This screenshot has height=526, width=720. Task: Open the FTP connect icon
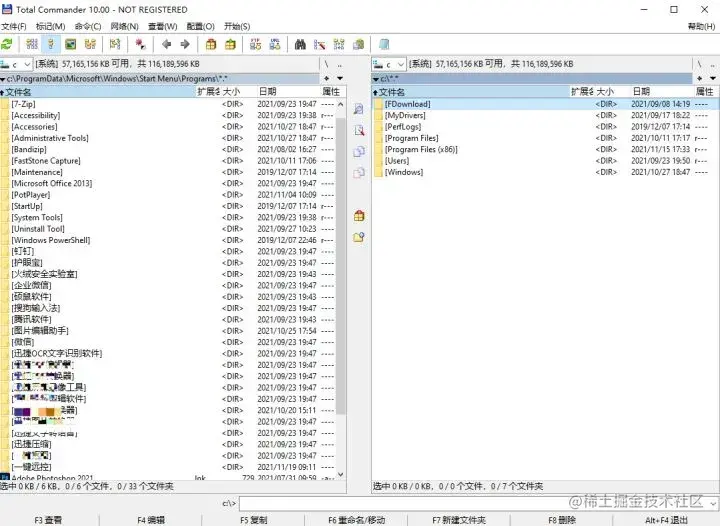tap(255, 45)
